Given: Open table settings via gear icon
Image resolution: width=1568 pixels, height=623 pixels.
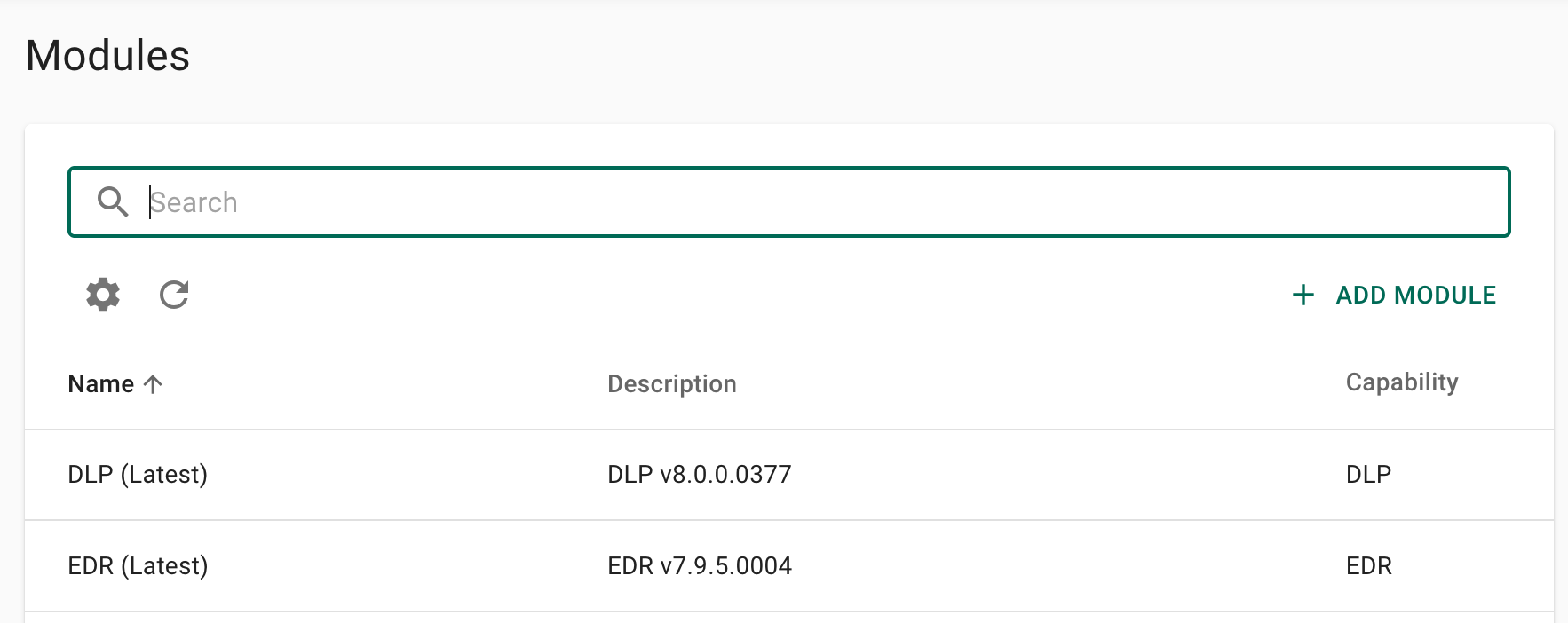Looking at the screenshot, I should (x=103, y=295).
